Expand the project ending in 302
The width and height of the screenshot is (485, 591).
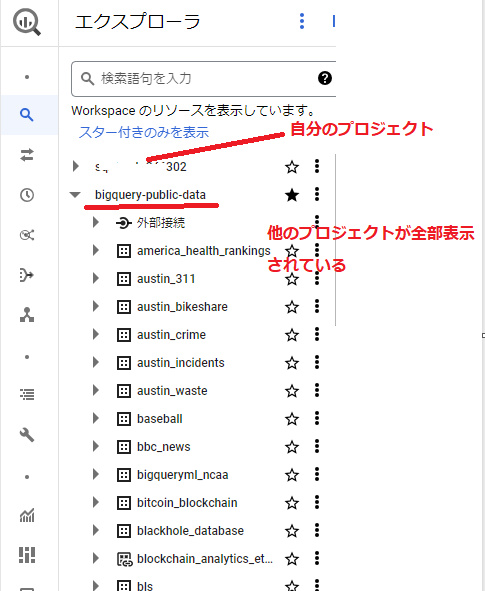coord(76,166)
